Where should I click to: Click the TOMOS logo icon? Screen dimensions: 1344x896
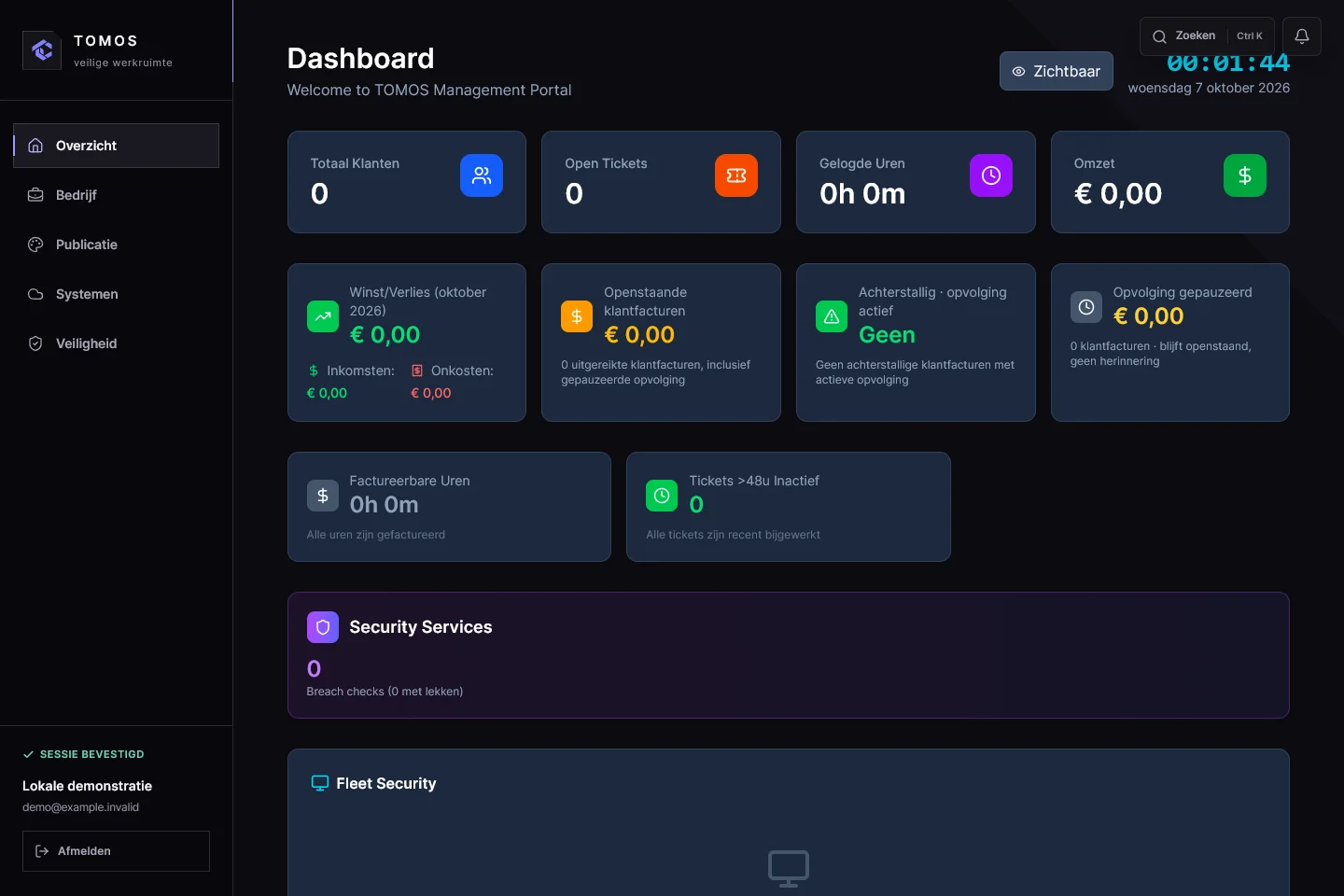pos(42,50)
